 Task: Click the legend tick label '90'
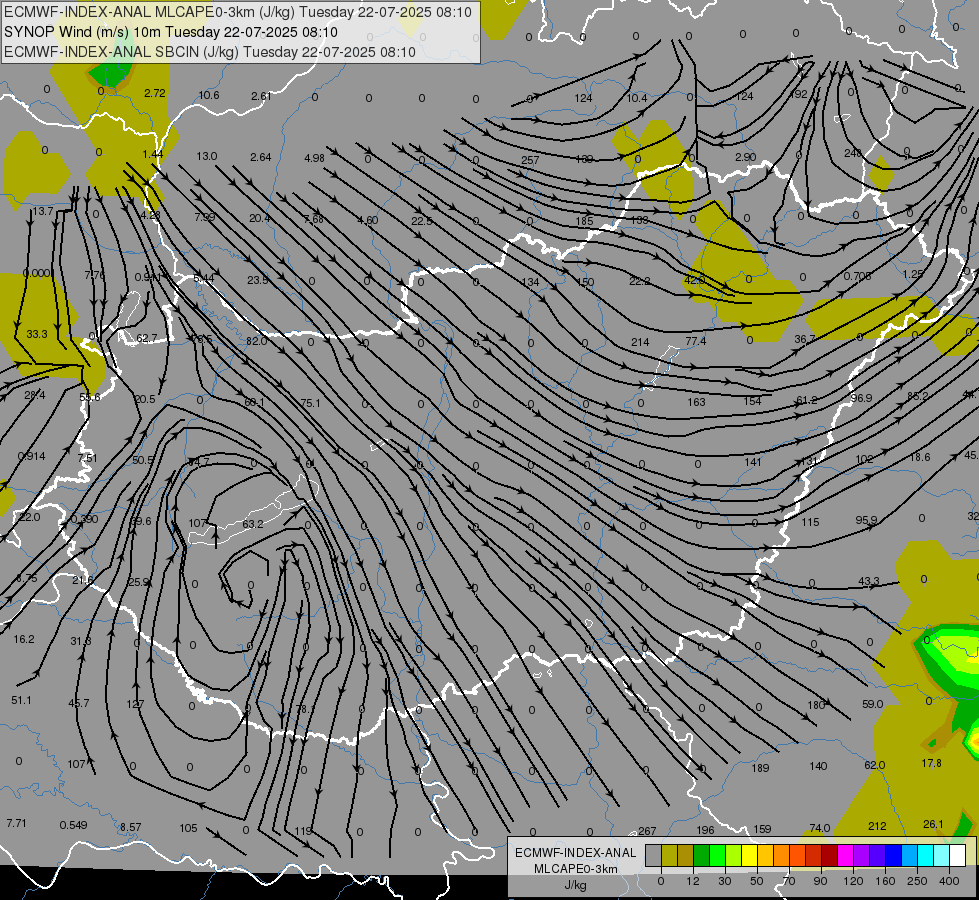coord(820,881)
